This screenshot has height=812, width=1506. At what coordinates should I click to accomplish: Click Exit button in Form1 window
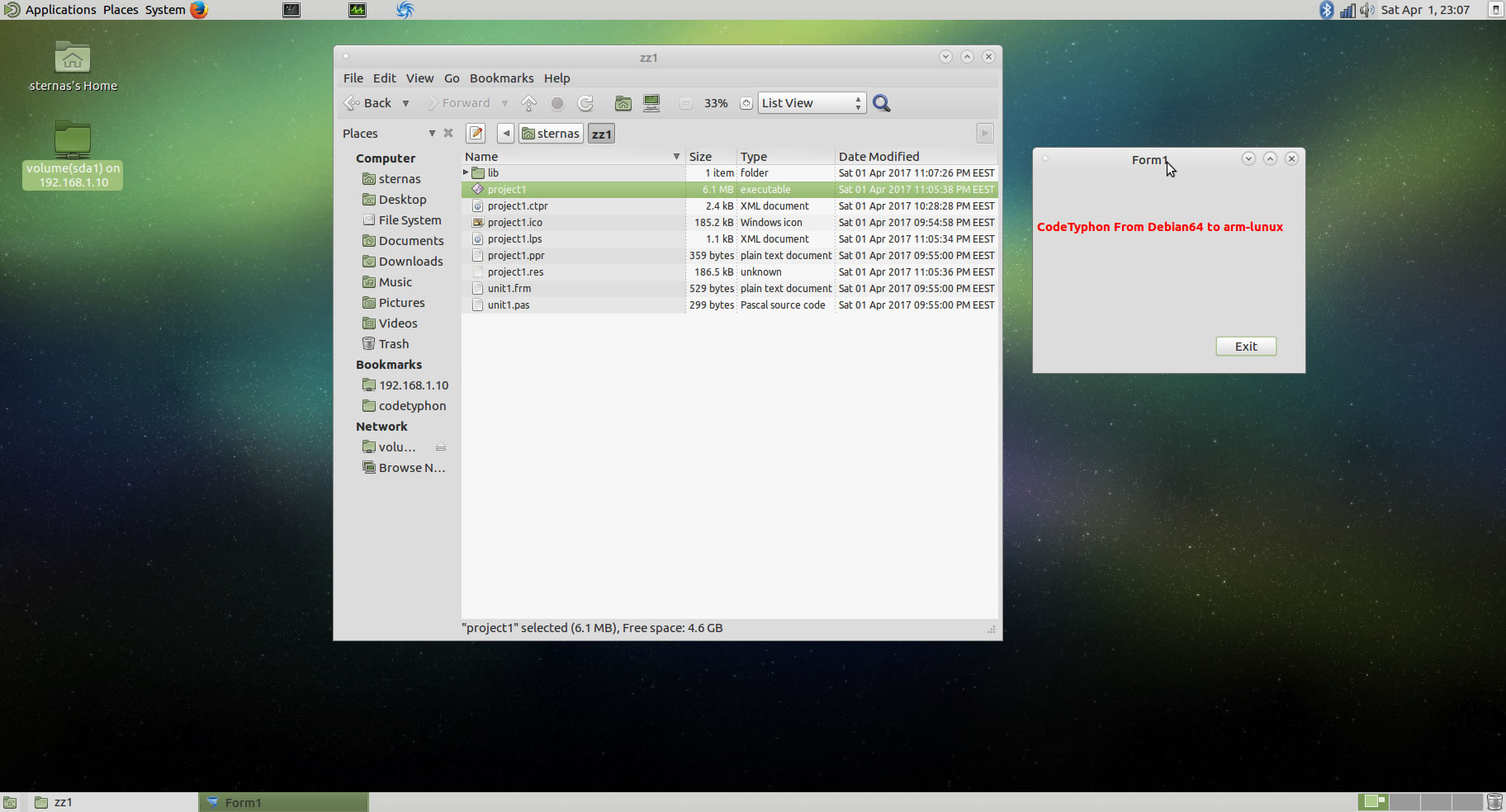pos(1246,347)
